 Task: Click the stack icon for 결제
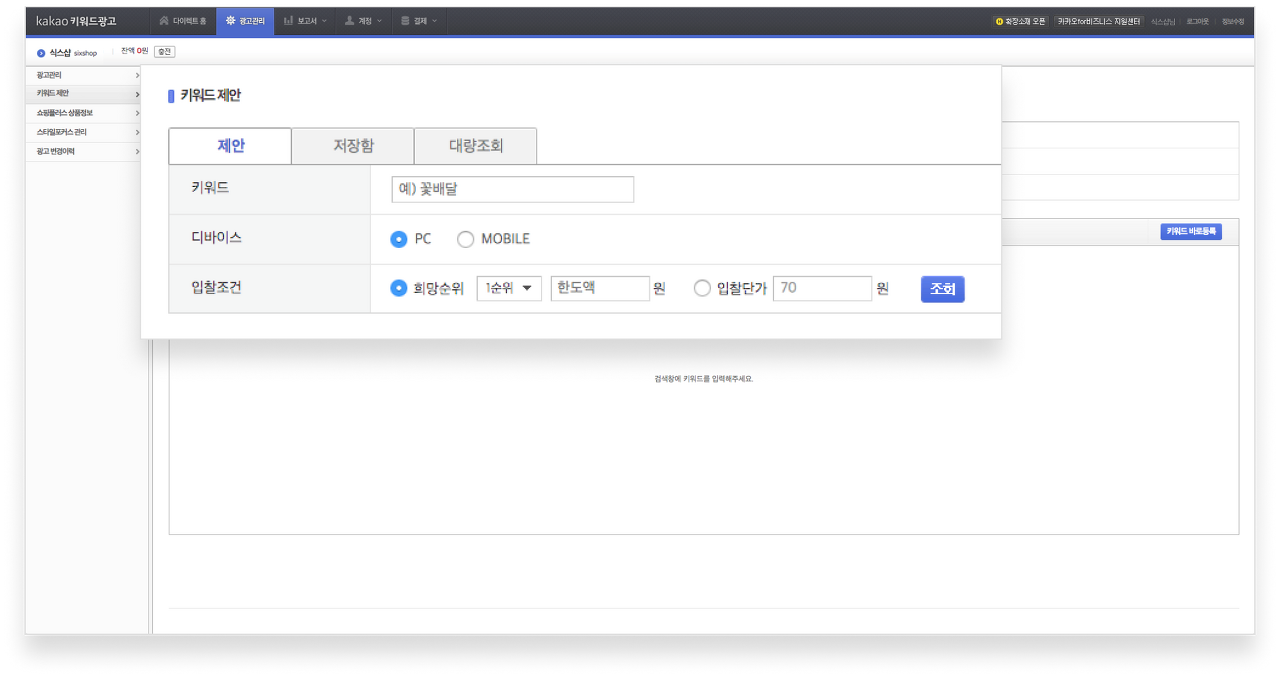click(405, 21)
